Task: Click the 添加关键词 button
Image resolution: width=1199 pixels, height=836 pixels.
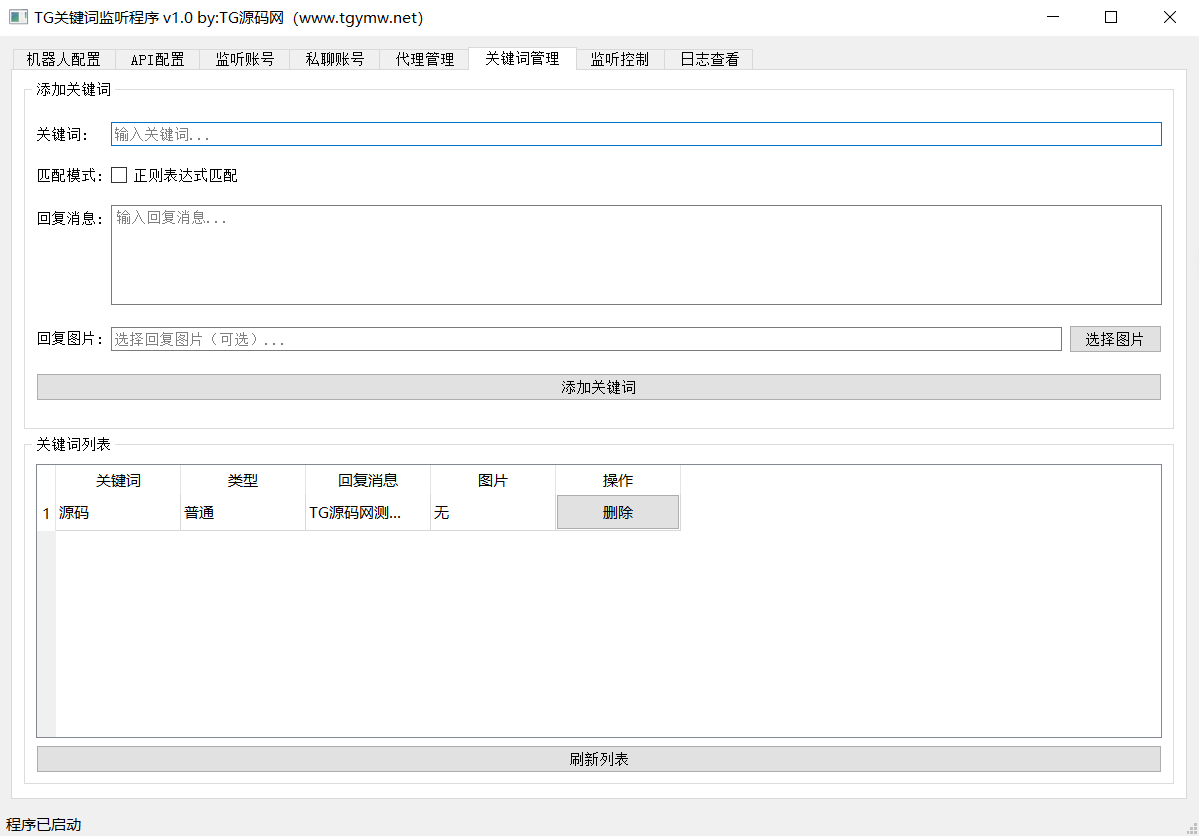Action: click(x=598, y=387)
